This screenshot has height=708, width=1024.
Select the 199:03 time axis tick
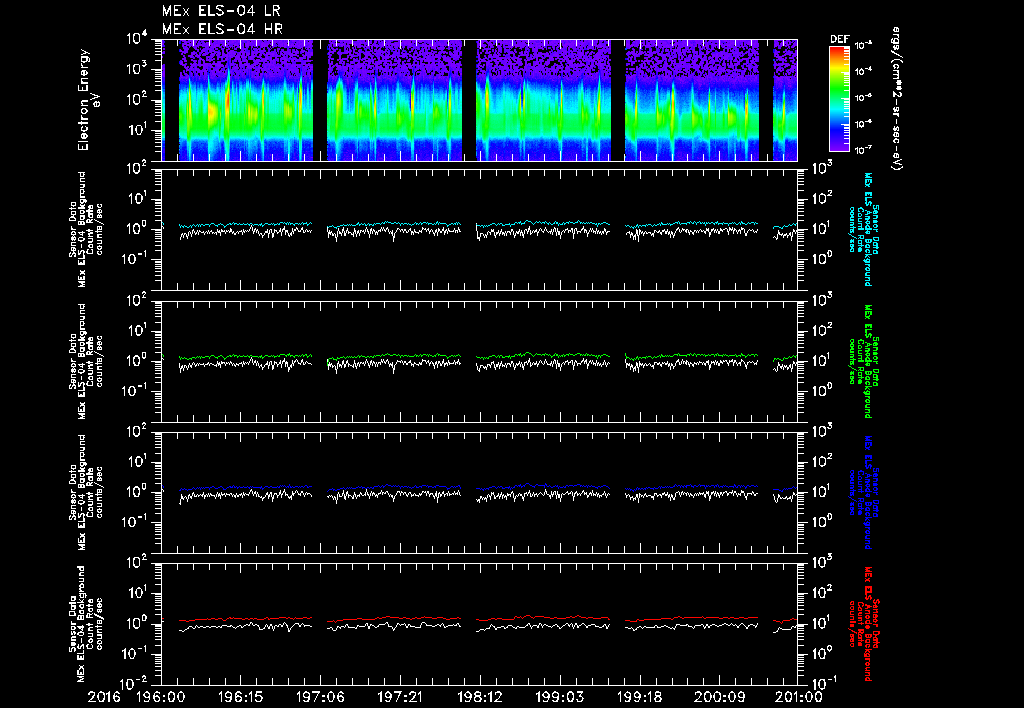tap(559, 696)
